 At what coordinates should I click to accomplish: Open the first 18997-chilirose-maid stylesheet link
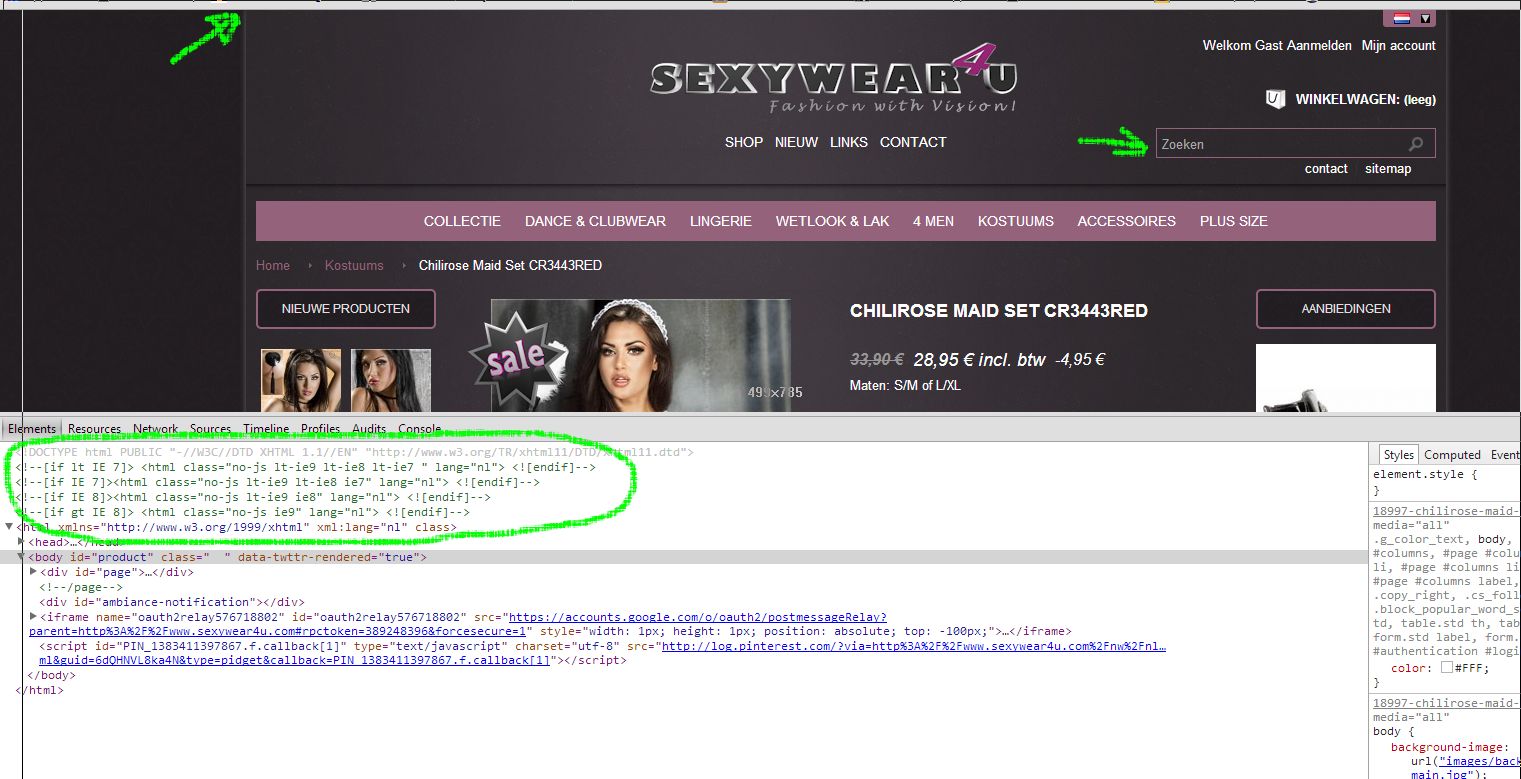[x=1446, y=513]
